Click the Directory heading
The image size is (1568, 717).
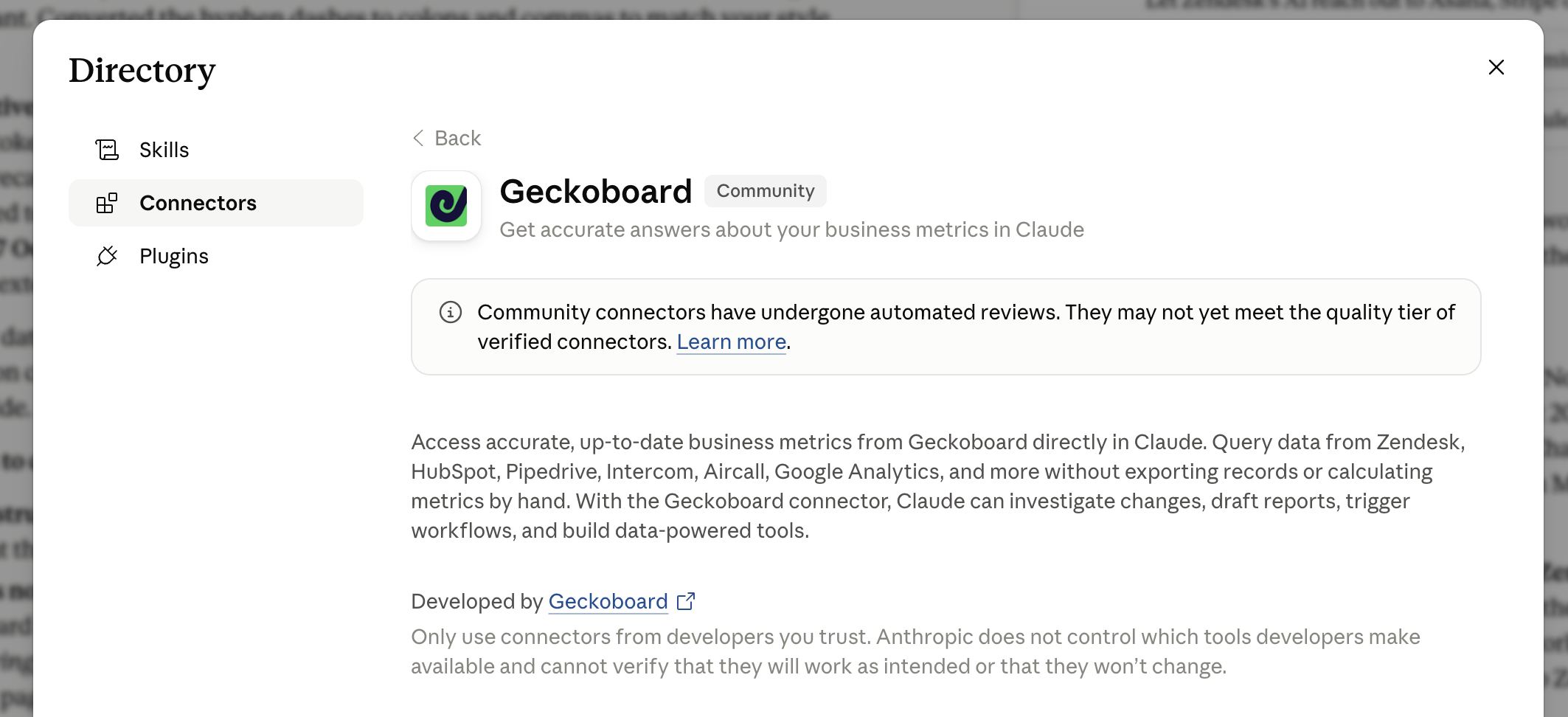point(142,71)
